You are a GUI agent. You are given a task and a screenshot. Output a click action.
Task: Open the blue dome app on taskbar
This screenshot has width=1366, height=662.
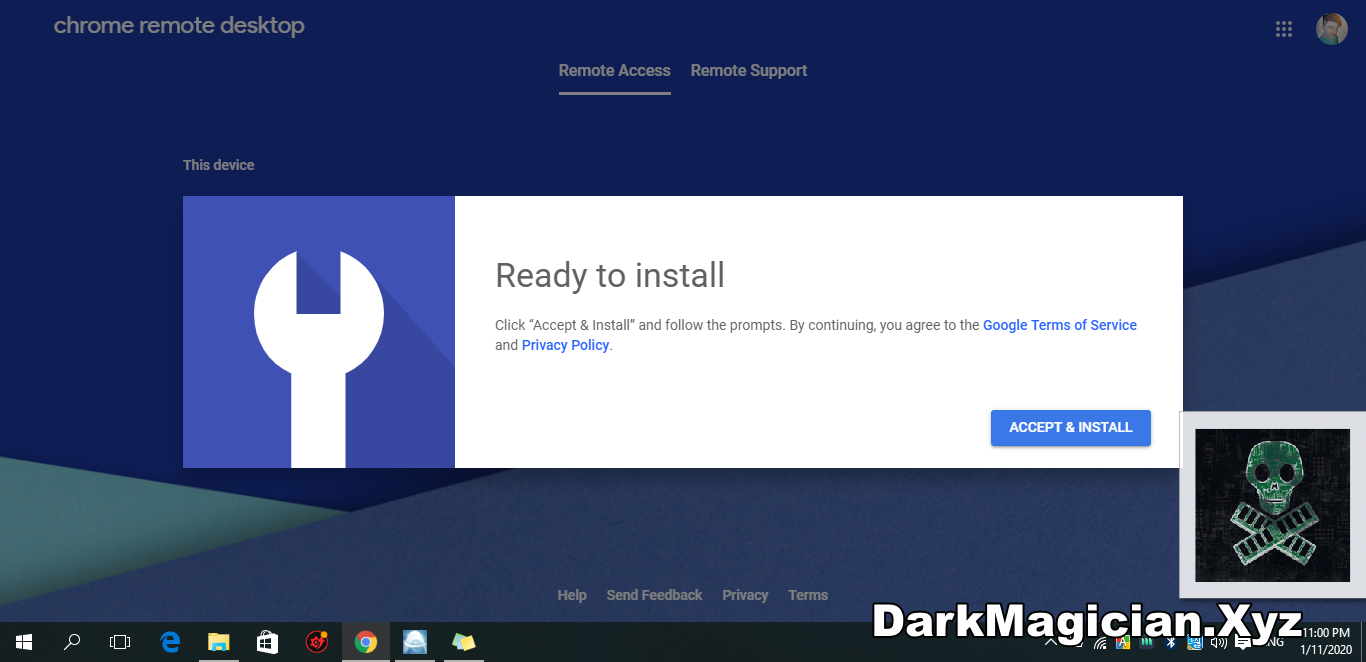point(415,642)
